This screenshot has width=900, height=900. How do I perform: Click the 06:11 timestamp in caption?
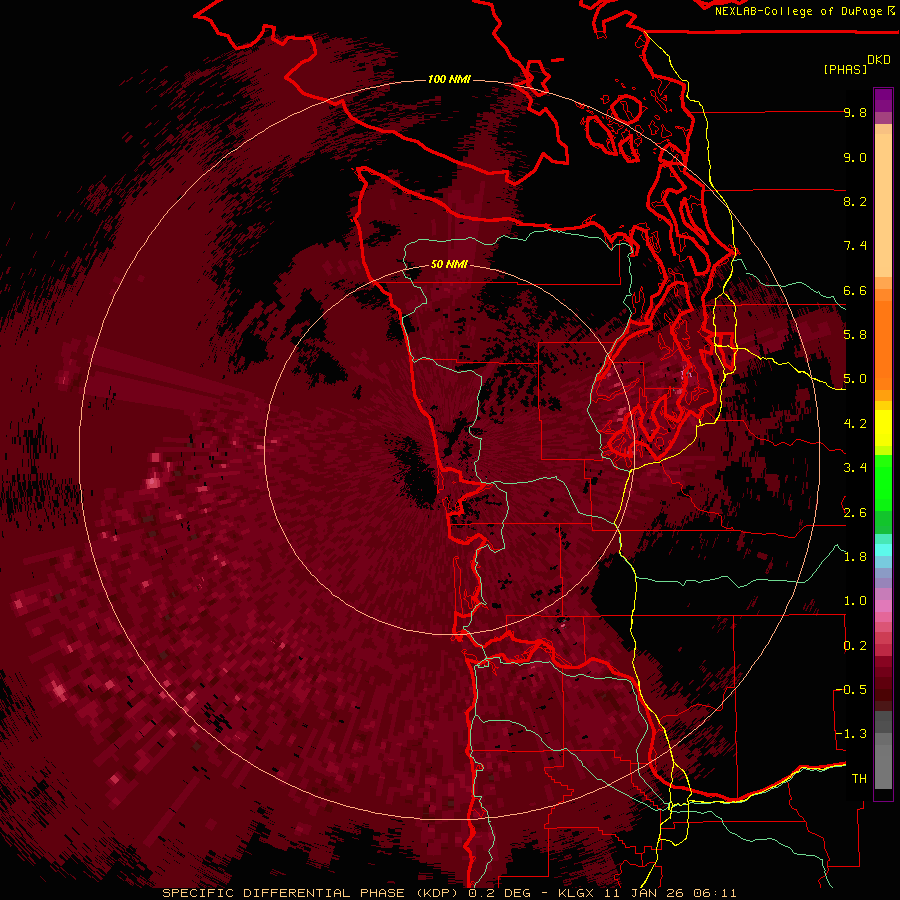click(715, 893)
